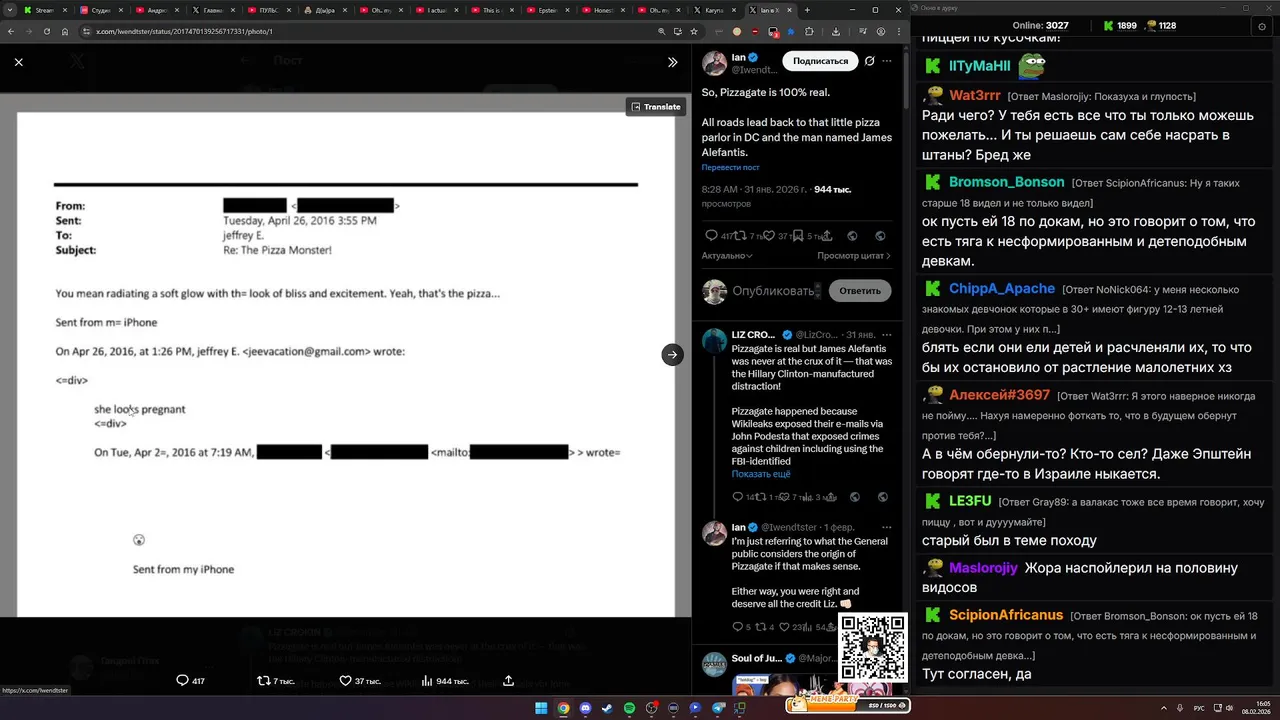Image resolution: width=1280 pixels, height=720 pixels.
Task: Click share icon in bottom photo bar
Action: click(x=508, y=680)
